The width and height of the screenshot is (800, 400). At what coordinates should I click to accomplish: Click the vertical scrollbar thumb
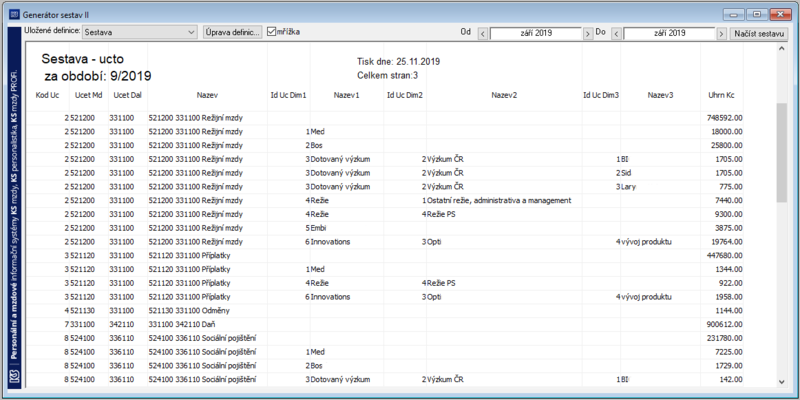click(781, 153)
